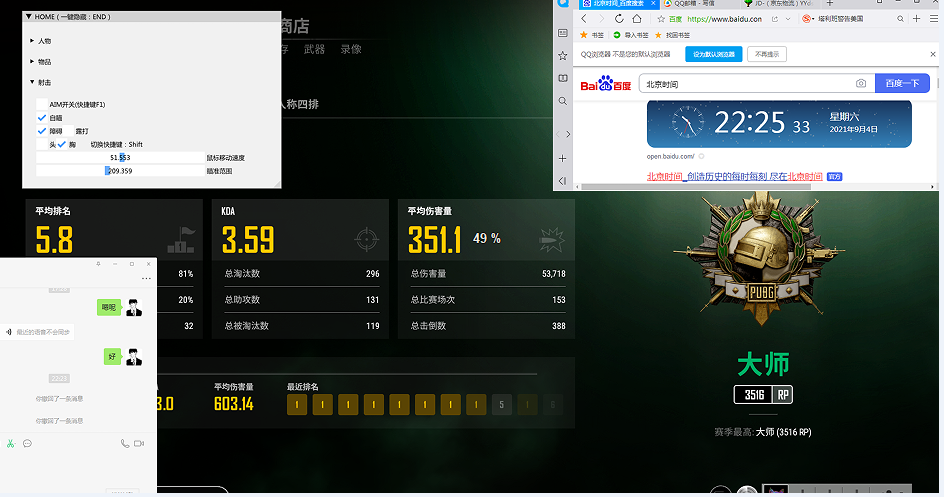The width and height of the screenshot is (944, 497).
Task: Expand the 人物 section
Action: [40, 41]
